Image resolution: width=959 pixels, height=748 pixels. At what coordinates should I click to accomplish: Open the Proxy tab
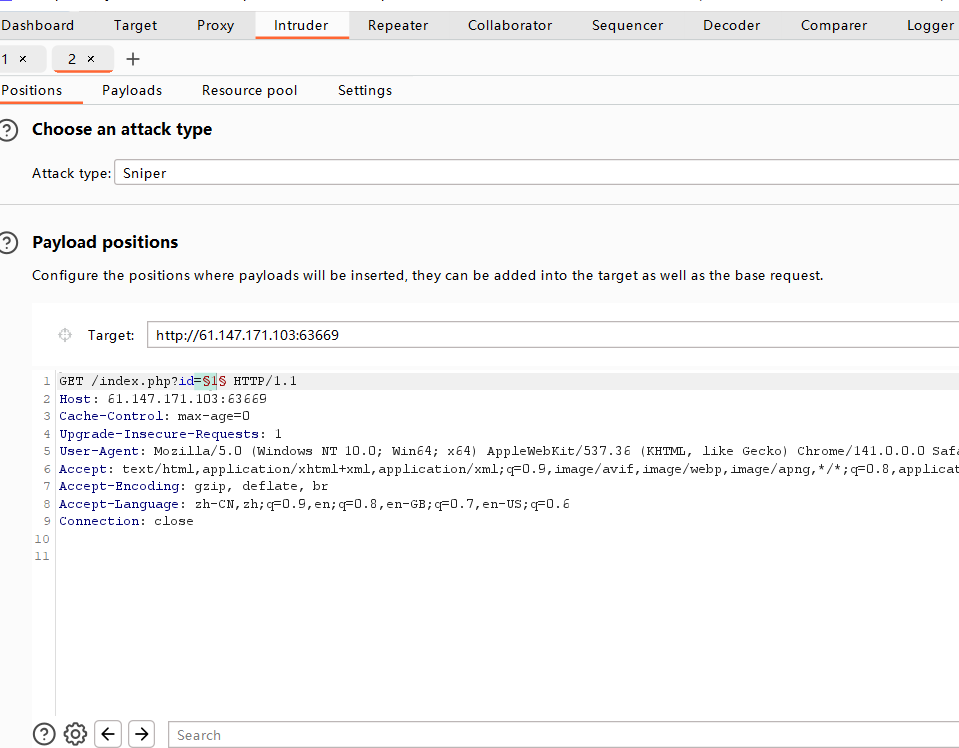click(x=215, y=25)
